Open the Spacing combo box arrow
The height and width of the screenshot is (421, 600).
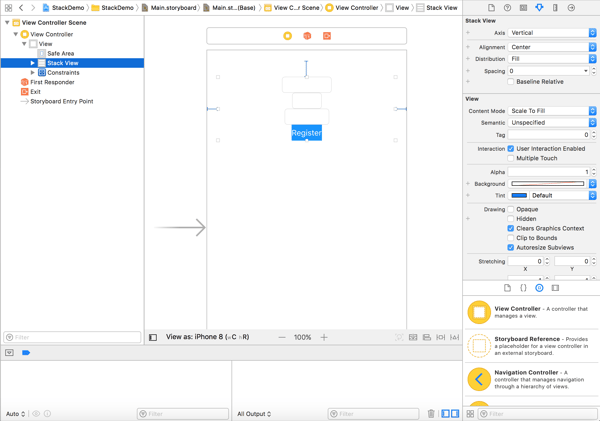pyautogui.click(x=585, y=71)
